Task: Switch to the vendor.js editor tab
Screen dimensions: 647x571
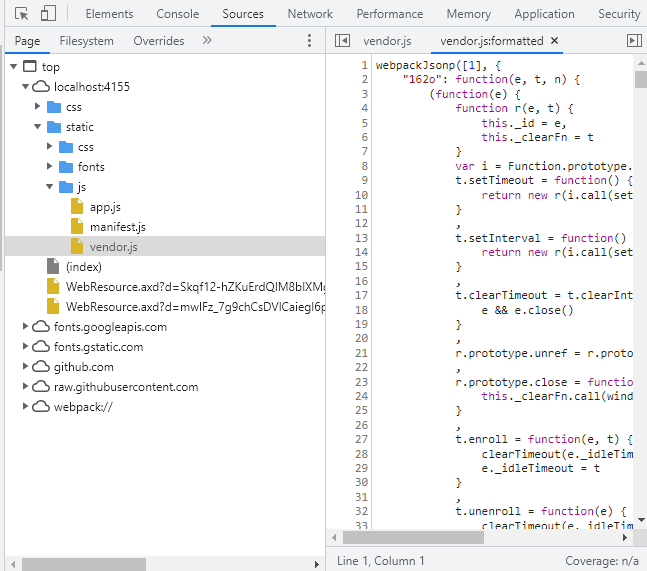Action: coord(387,41)
